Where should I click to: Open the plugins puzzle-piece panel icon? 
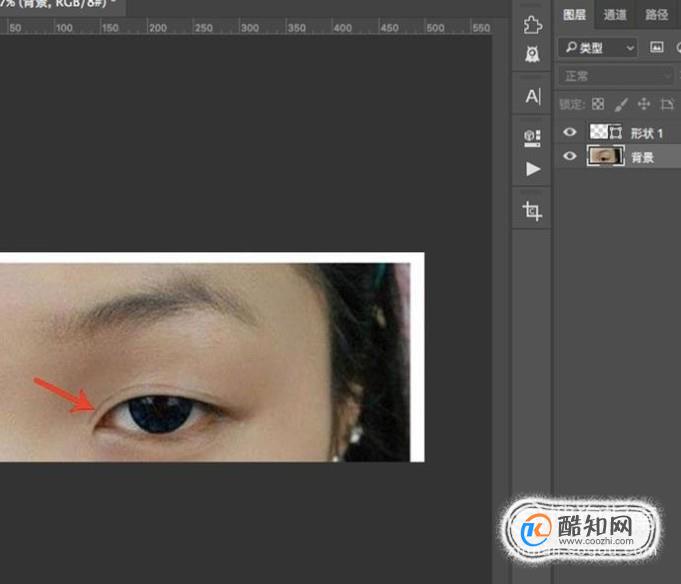(x=532, y=25)
